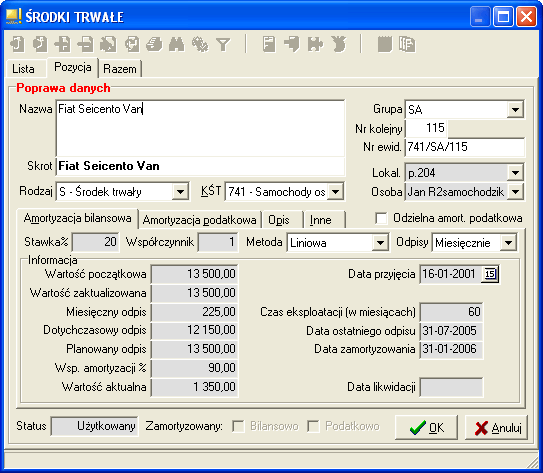The image size is (543, 473).
Task: Click the add record (plus page) toolbar icon
Action: (x=63, y=44)
